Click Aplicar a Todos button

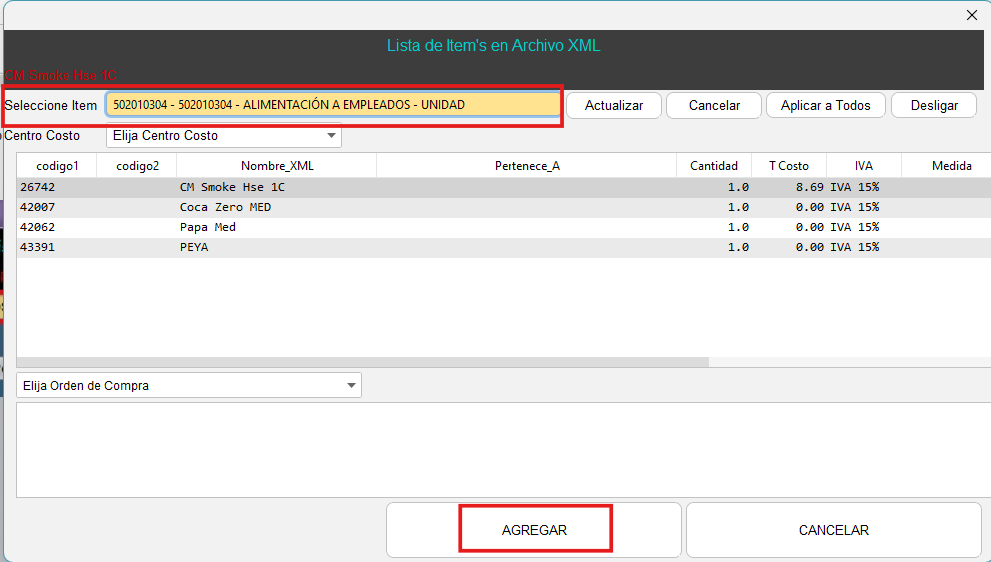[x=825, y=105]
